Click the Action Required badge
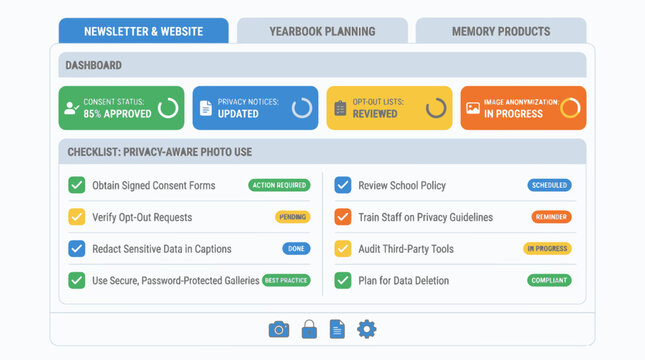 point(279,185)
